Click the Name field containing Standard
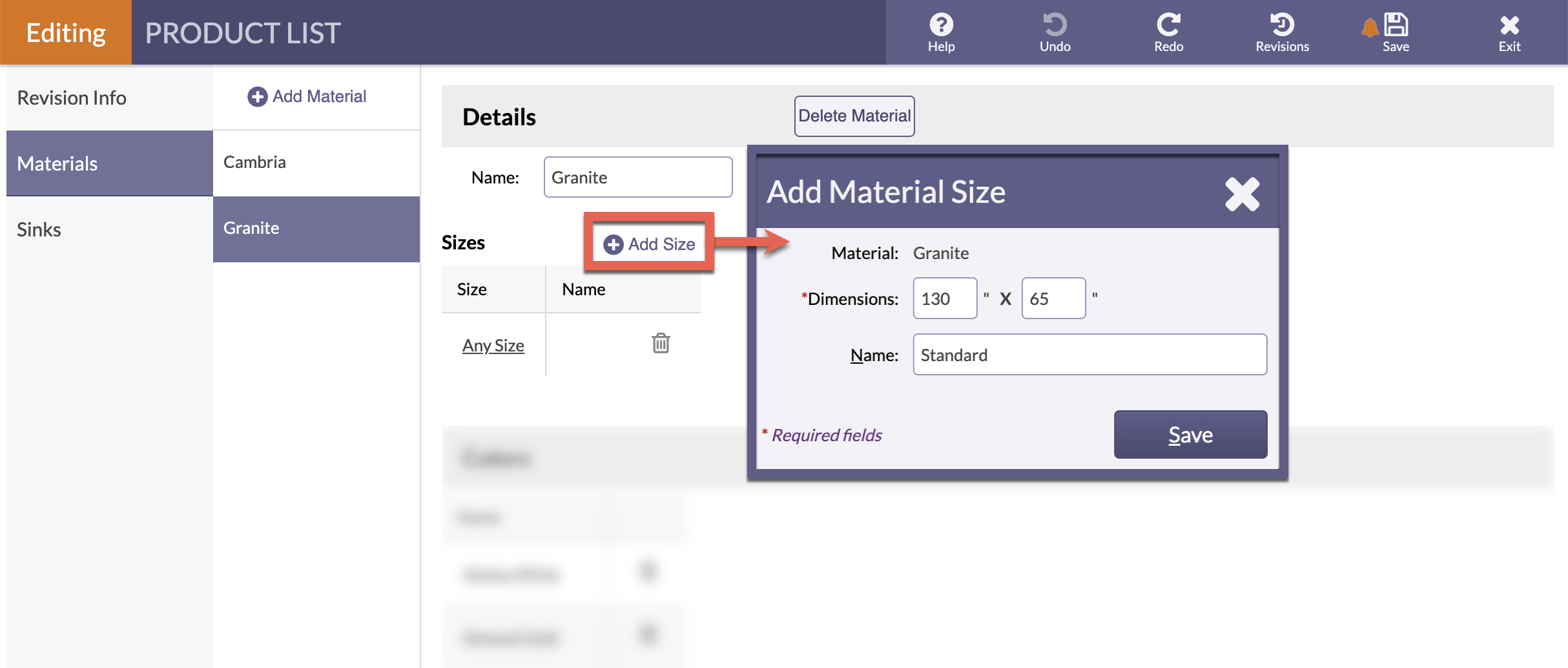Viewport: 1568px width, 668px height. (1089, 355)
